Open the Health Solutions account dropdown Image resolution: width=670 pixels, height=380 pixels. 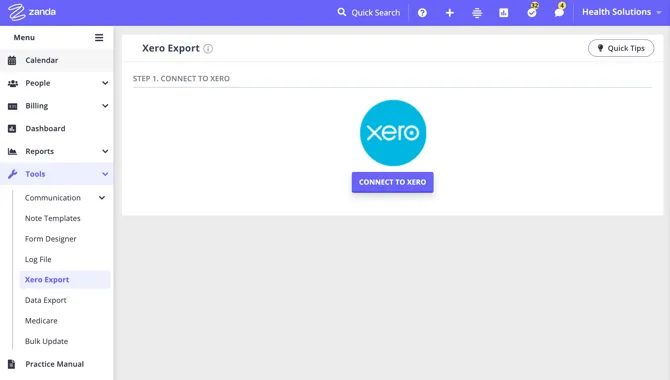622,12
